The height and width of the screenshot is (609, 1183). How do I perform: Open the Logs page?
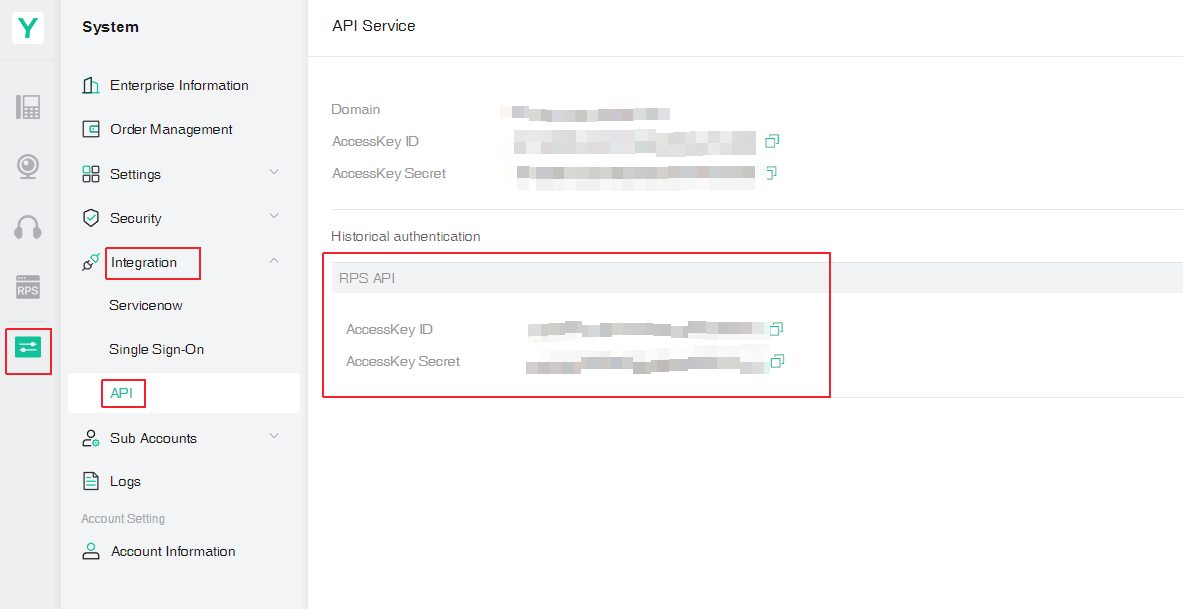point(125,481)
